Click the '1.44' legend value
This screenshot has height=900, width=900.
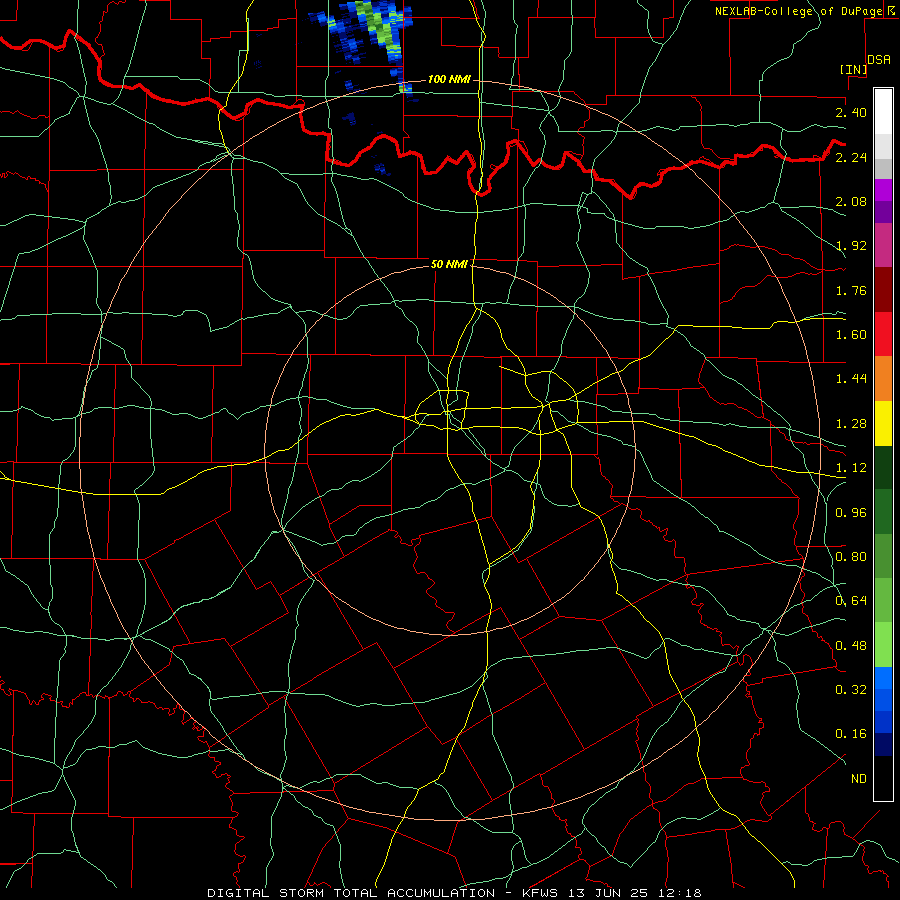point(851,379)
